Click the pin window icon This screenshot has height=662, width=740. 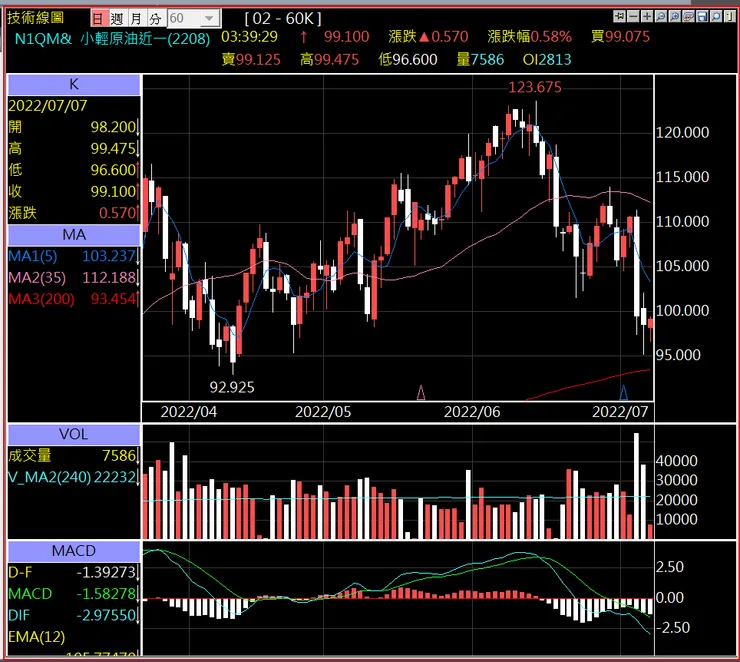(619, 16)
